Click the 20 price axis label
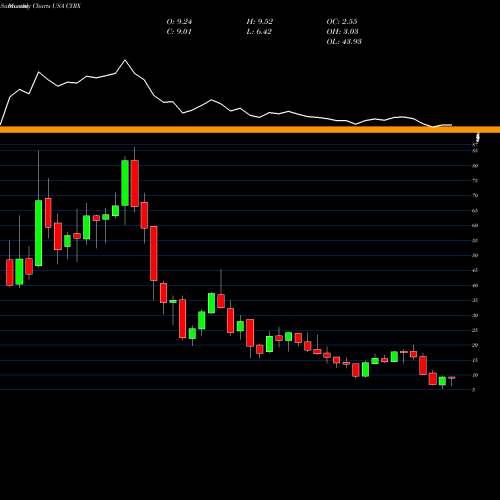The width and height of the screenshot is (500, 500). tap(475, 345)
